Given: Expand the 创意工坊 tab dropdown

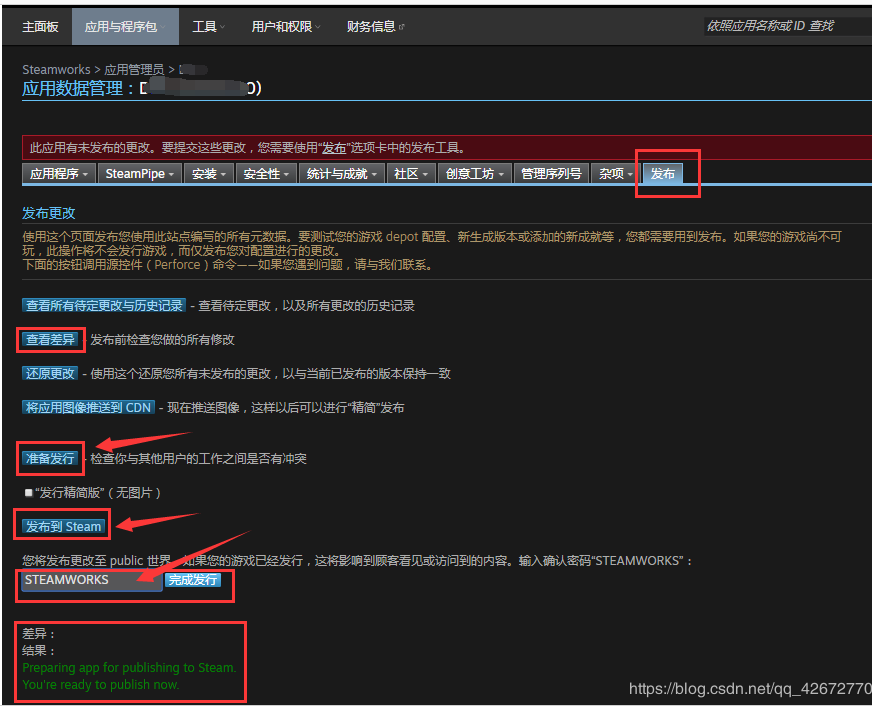Looking at the screenshot, I should pyautogui.click(x=474, y=174).
